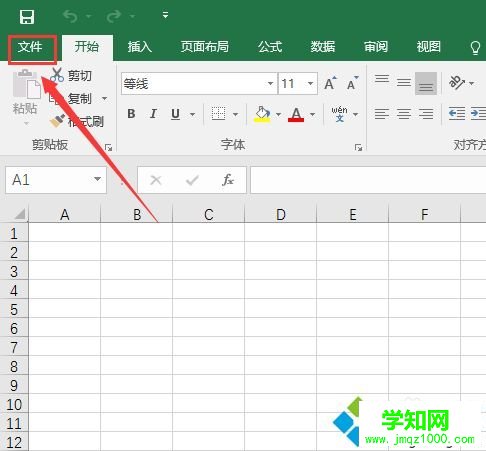
Task: Expand the fill color dropdown arrow
Action: 278,114
